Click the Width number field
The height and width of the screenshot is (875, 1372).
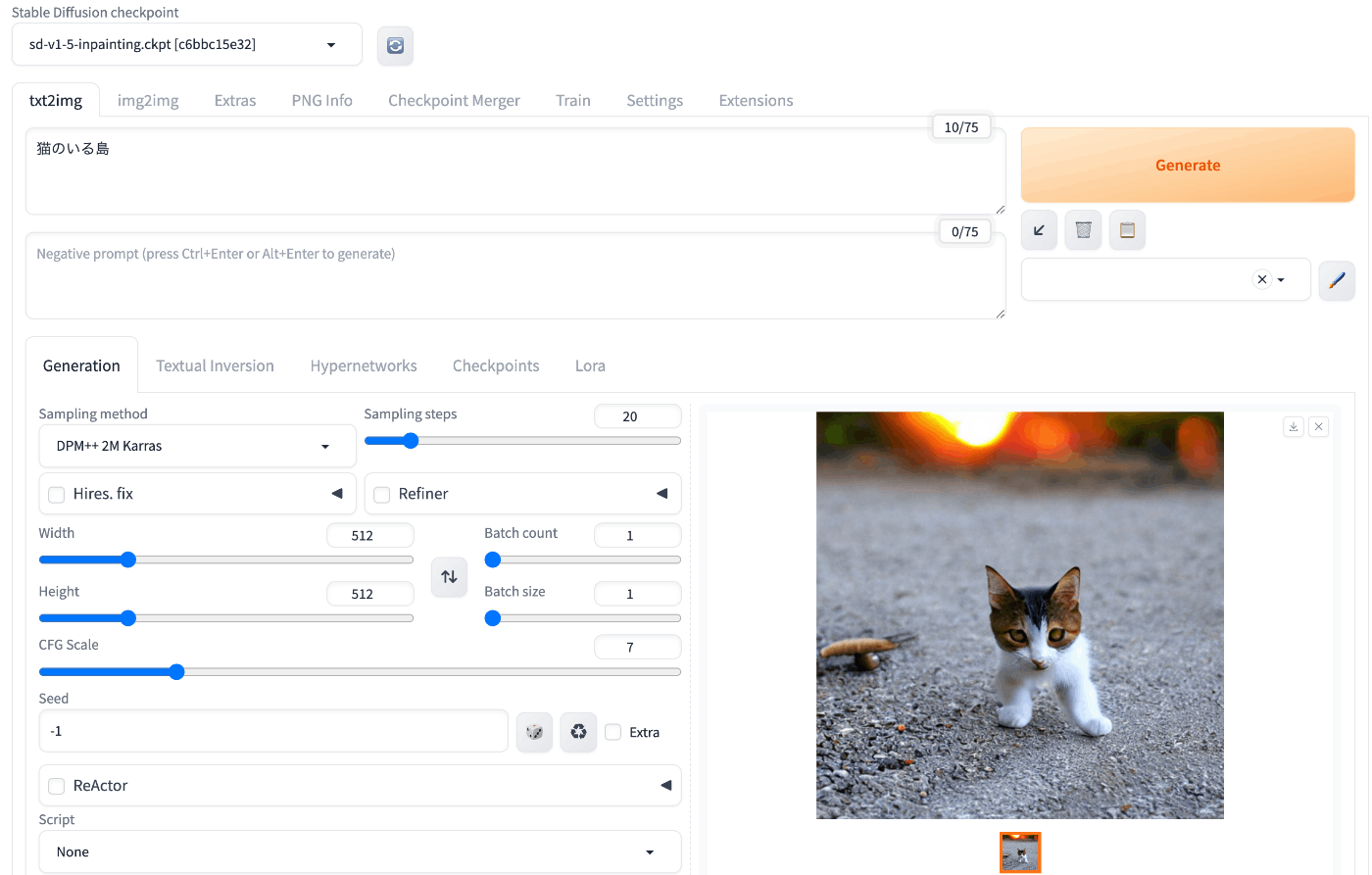click(x=370, y=536)
